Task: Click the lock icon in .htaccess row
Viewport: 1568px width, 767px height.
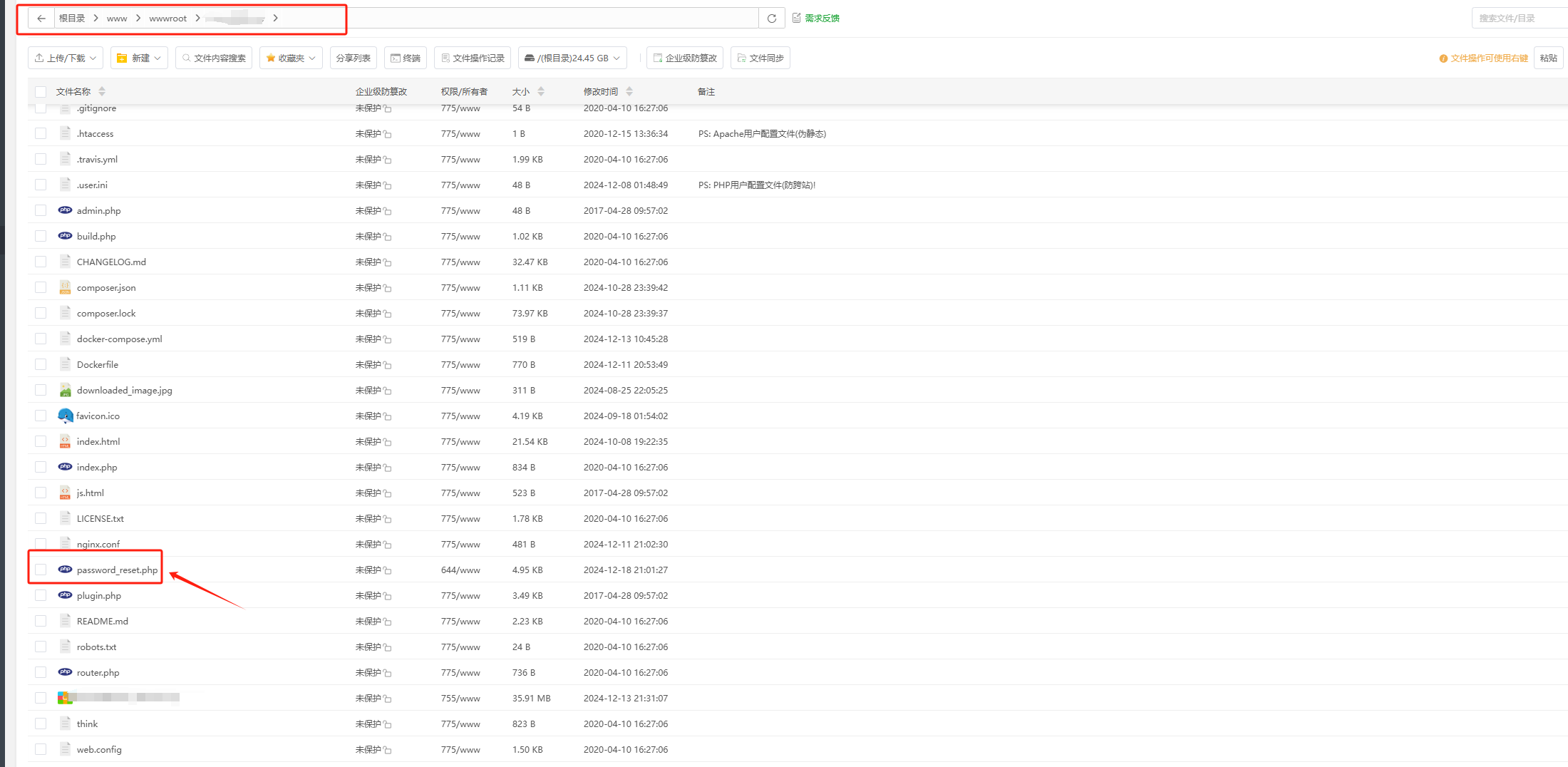Action: click(387, 134)
